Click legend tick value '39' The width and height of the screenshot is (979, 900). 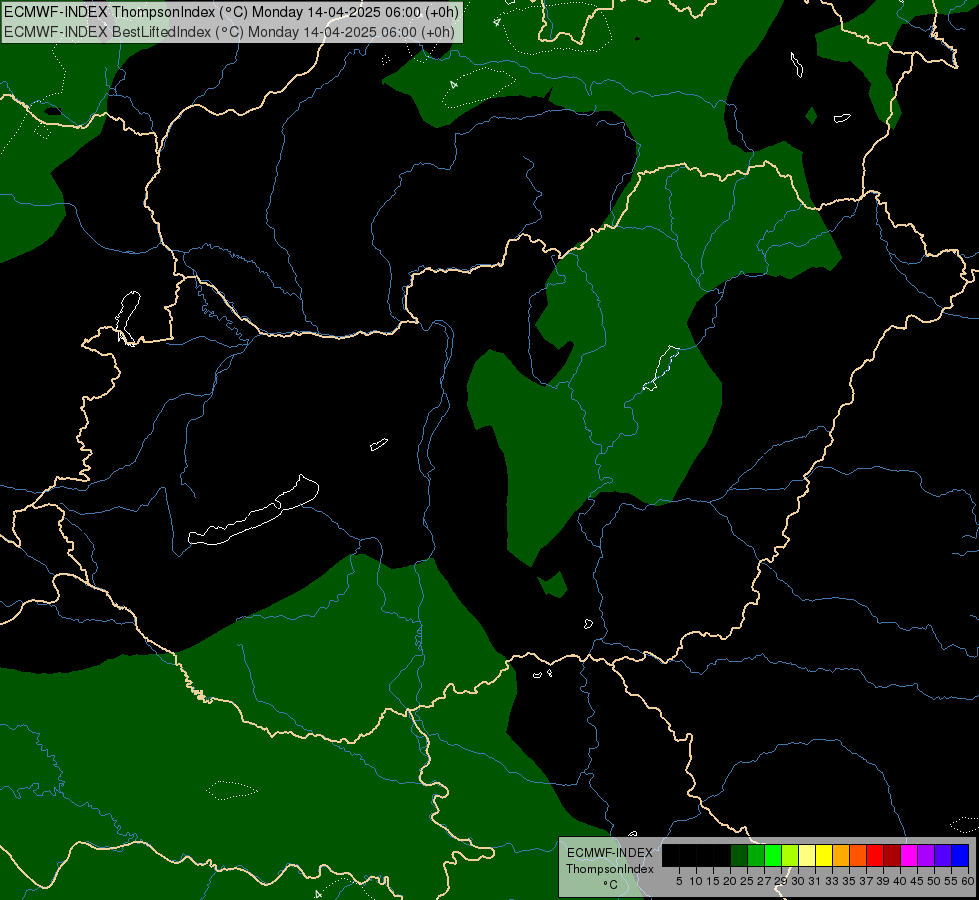883,881
